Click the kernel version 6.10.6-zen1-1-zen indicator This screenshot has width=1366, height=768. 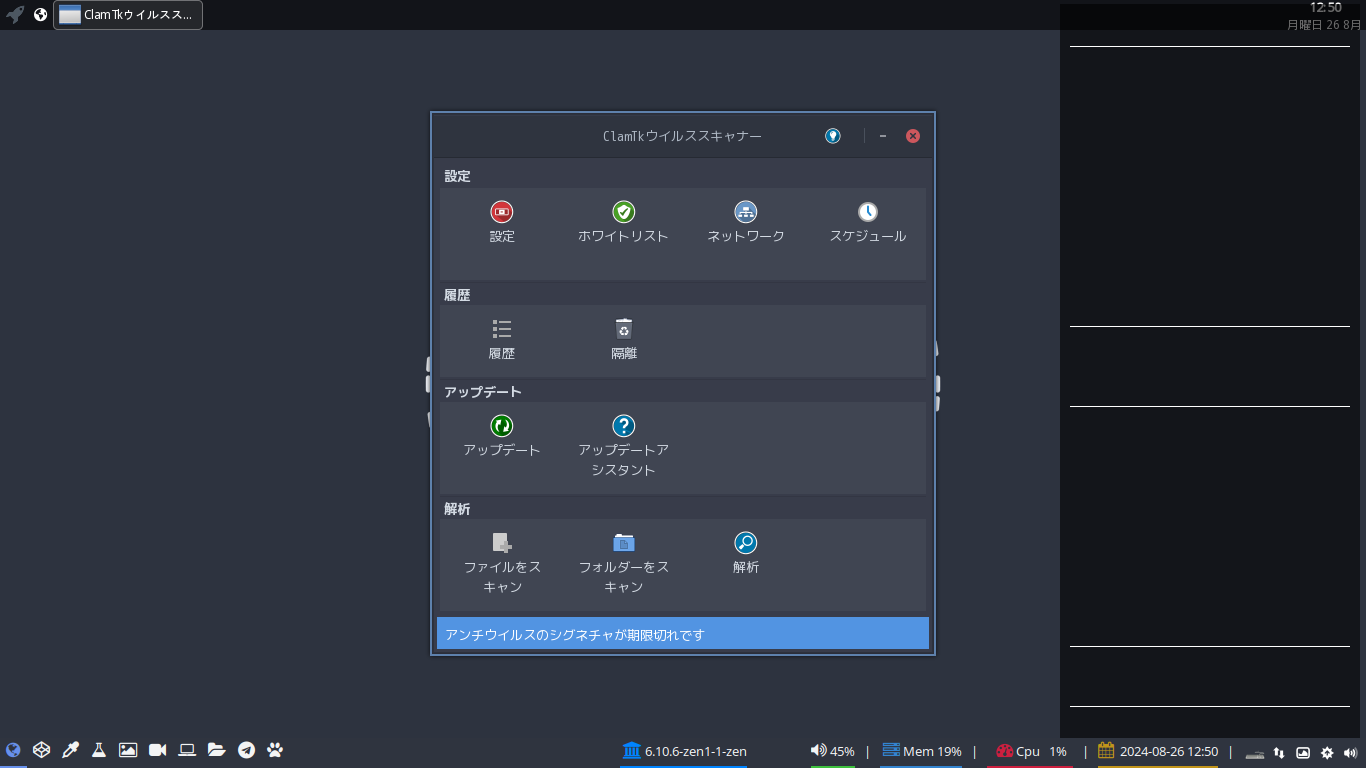coord(684,751)
